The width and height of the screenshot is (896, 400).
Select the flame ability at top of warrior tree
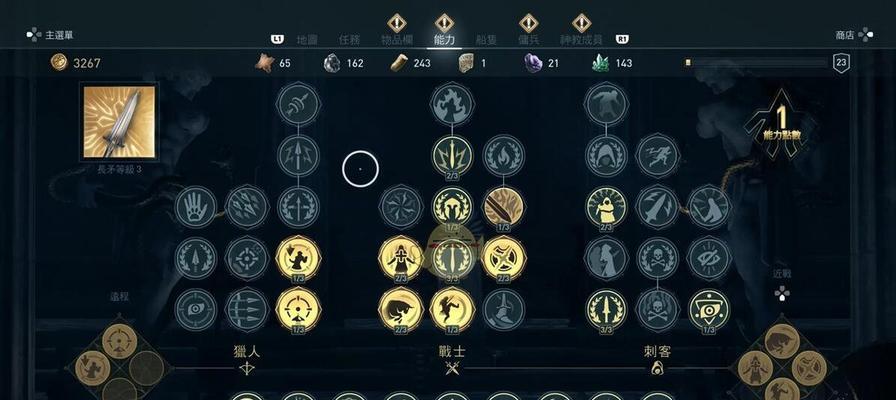point(452,105)
